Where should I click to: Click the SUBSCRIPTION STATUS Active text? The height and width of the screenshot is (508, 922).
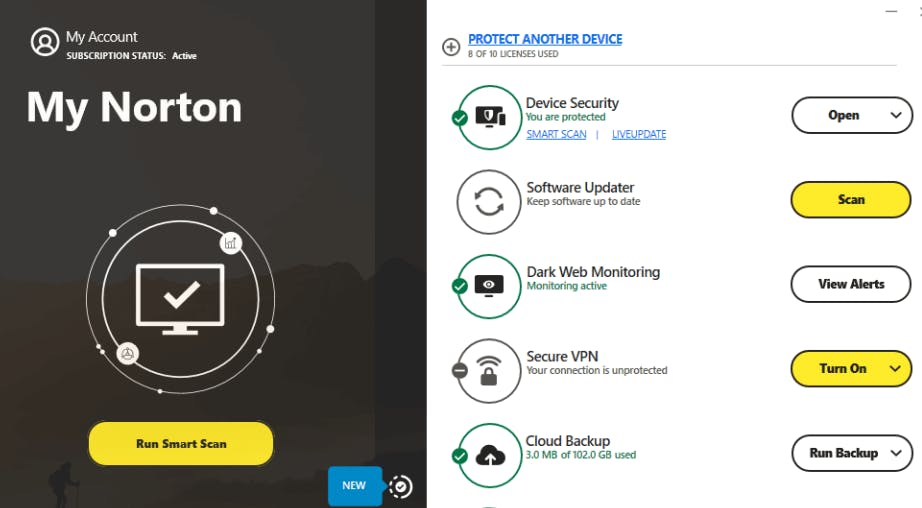(x=132, y=56)
